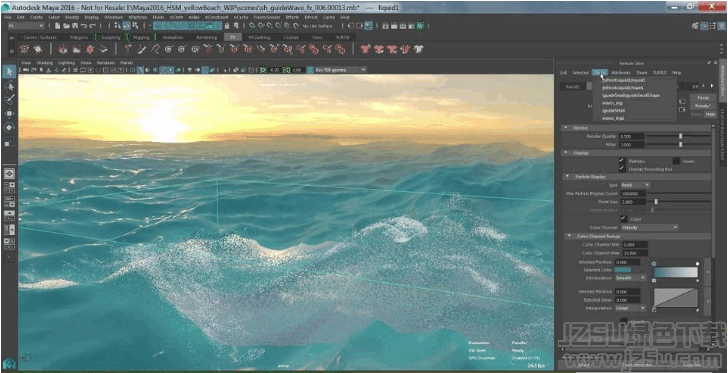
Task: Open the Bifrost menu in the menu bar
Action: pyautogui.click(x=311, y=17)
